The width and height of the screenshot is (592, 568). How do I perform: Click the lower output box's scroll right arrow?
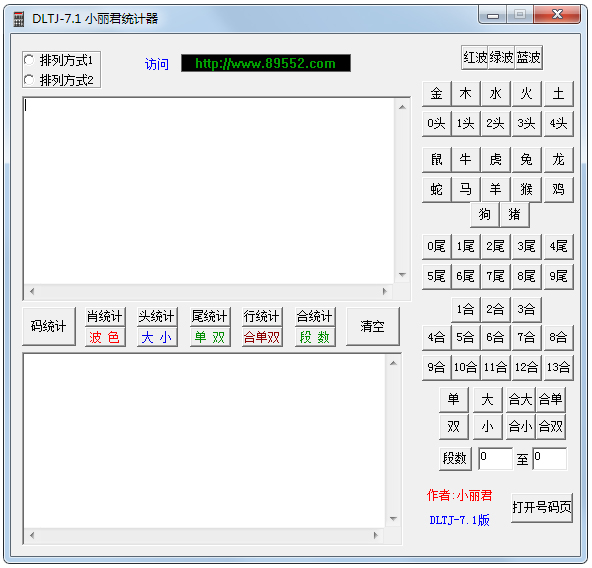click(376, 535)
